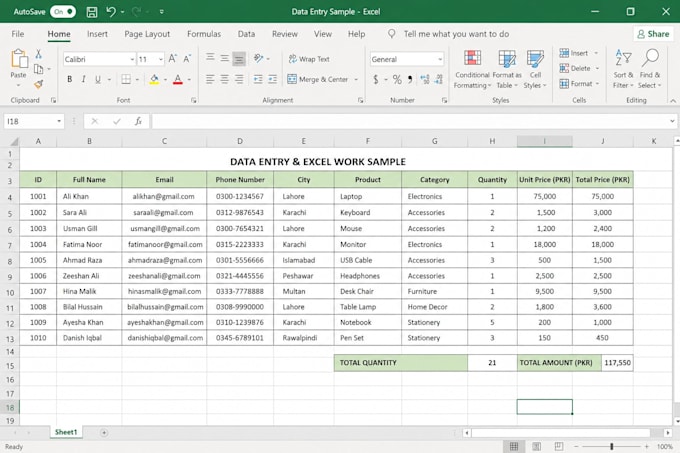The image size is (680, 453).
Task: Increase font size with larger A icon
Action: [173, 59]
